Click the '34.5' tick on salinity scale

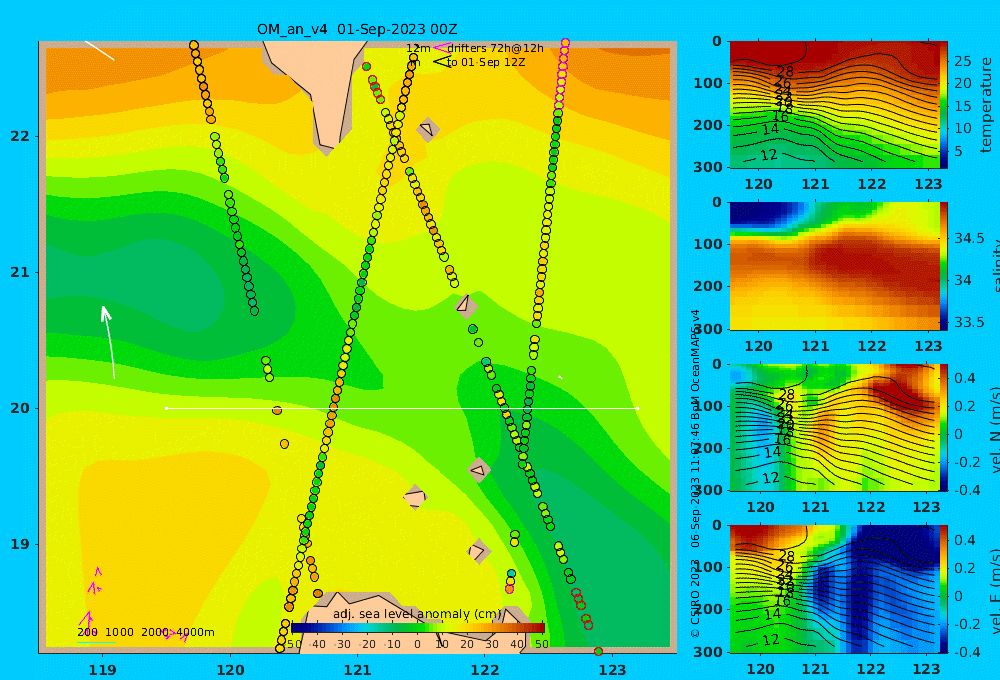pos(969,238)
